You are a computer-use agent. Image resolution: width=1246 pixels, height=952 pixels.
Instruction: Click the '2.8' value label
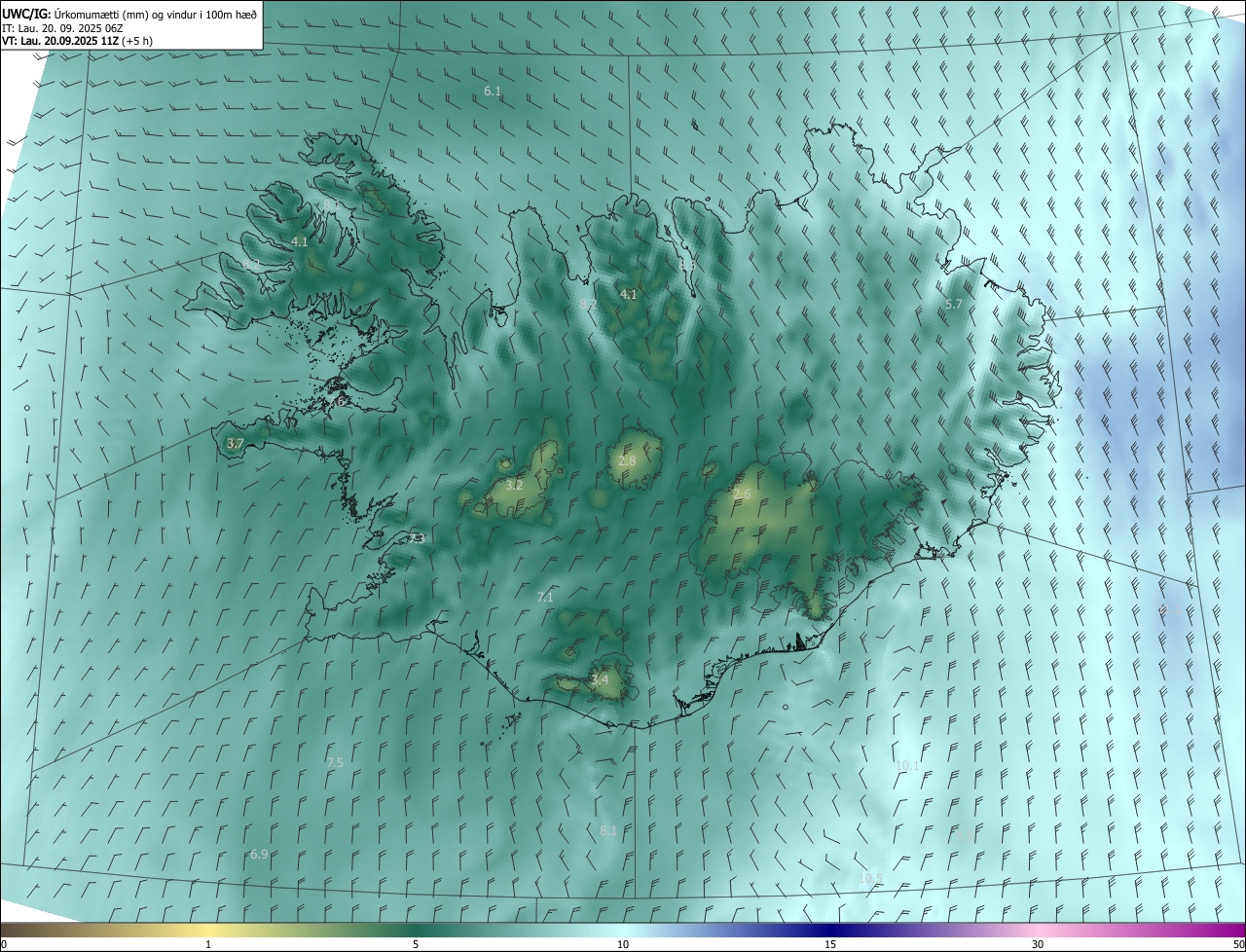[x=627, y=461]
